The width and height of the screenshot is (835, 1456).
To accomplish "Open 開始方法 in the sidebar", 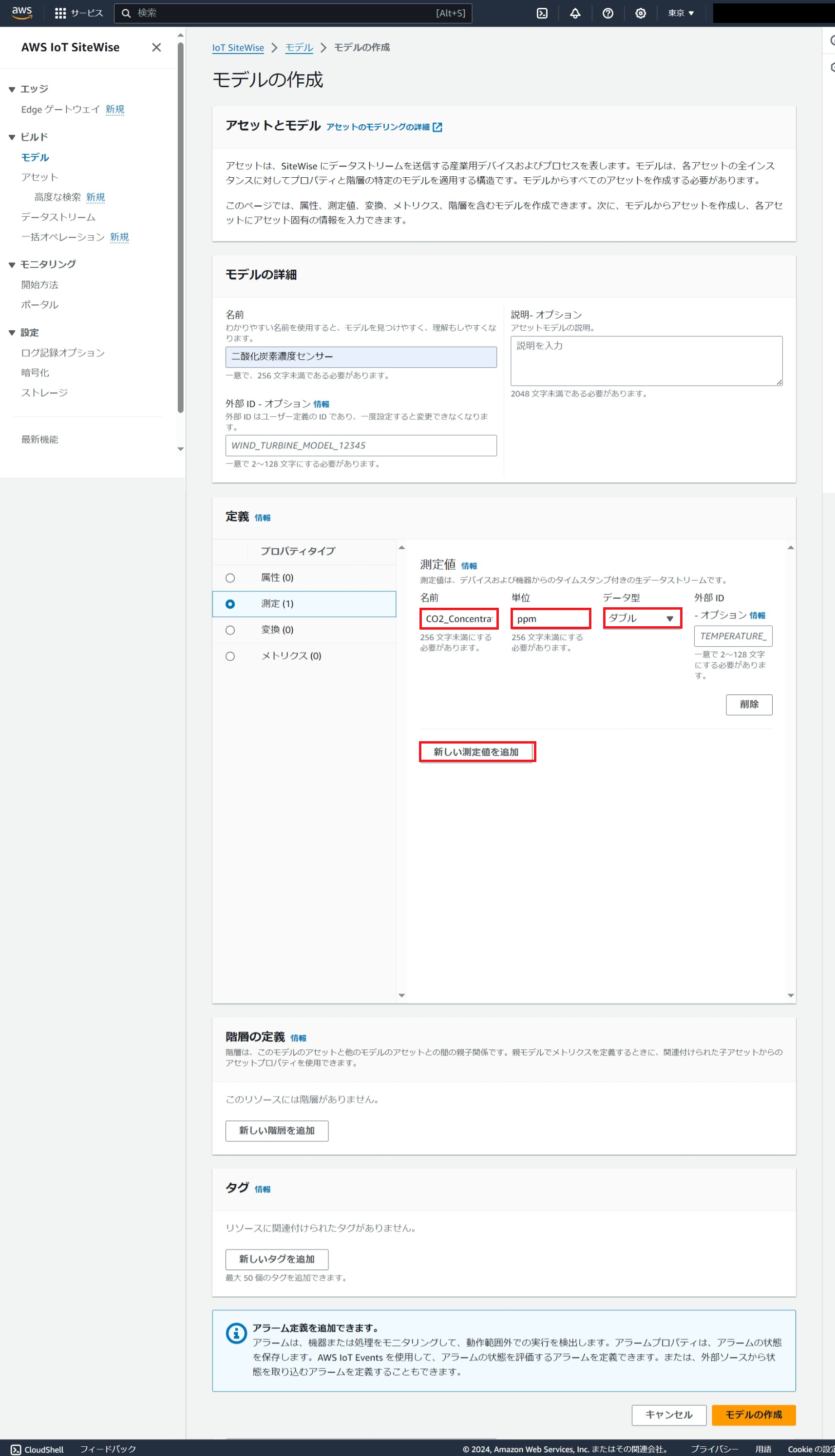I will click(x=39, y=285).
